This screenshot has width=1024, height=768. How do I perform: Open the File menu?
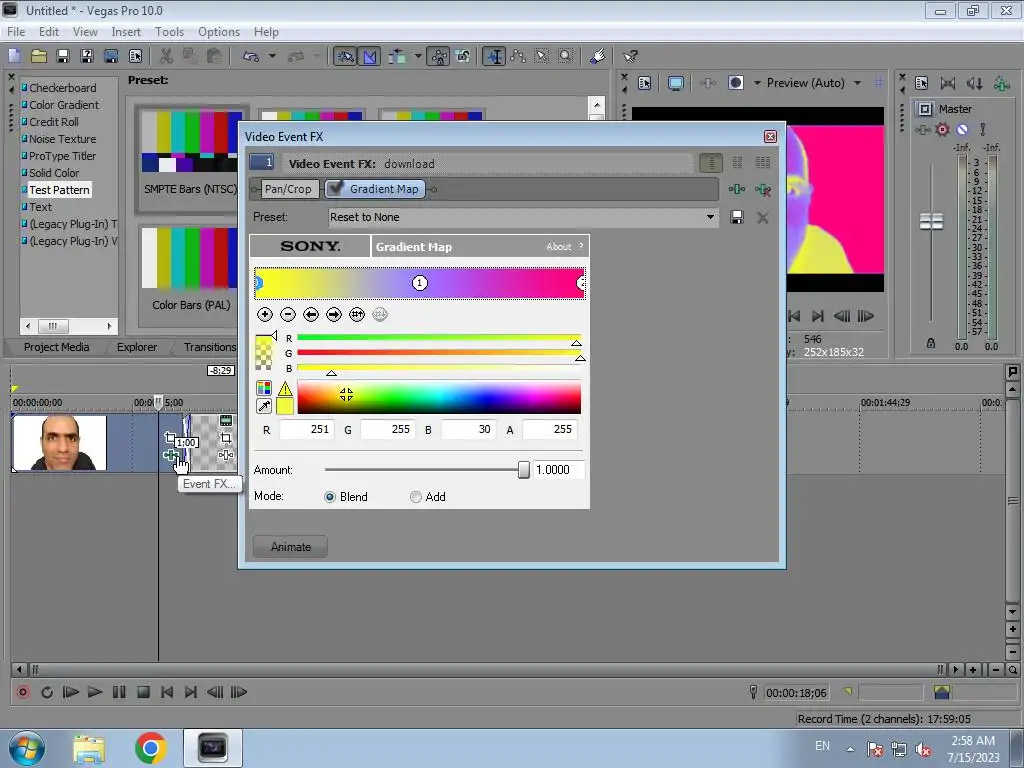[x=16, y=31]
